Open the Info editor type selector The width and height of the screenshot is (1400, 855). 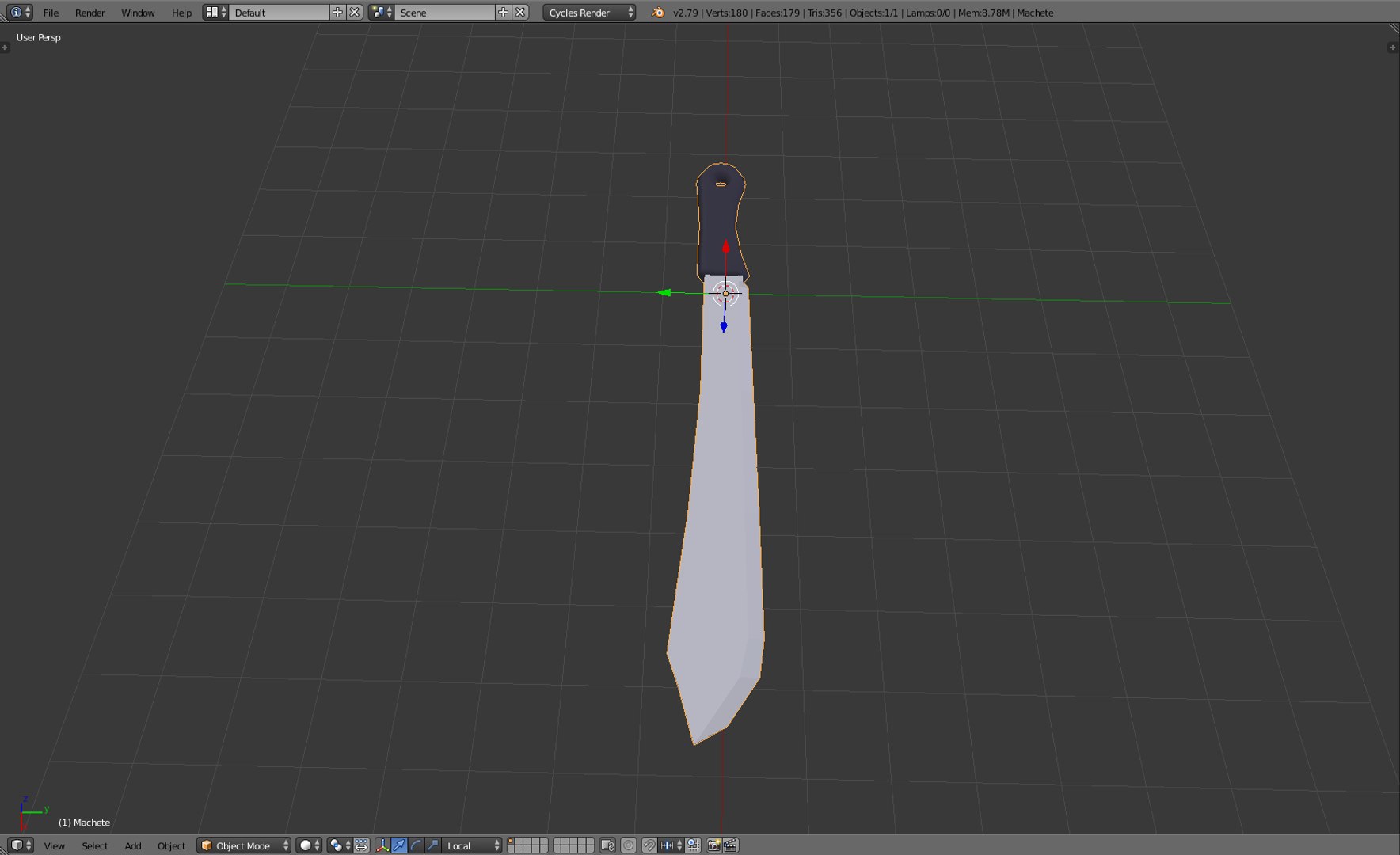(21, 13)
